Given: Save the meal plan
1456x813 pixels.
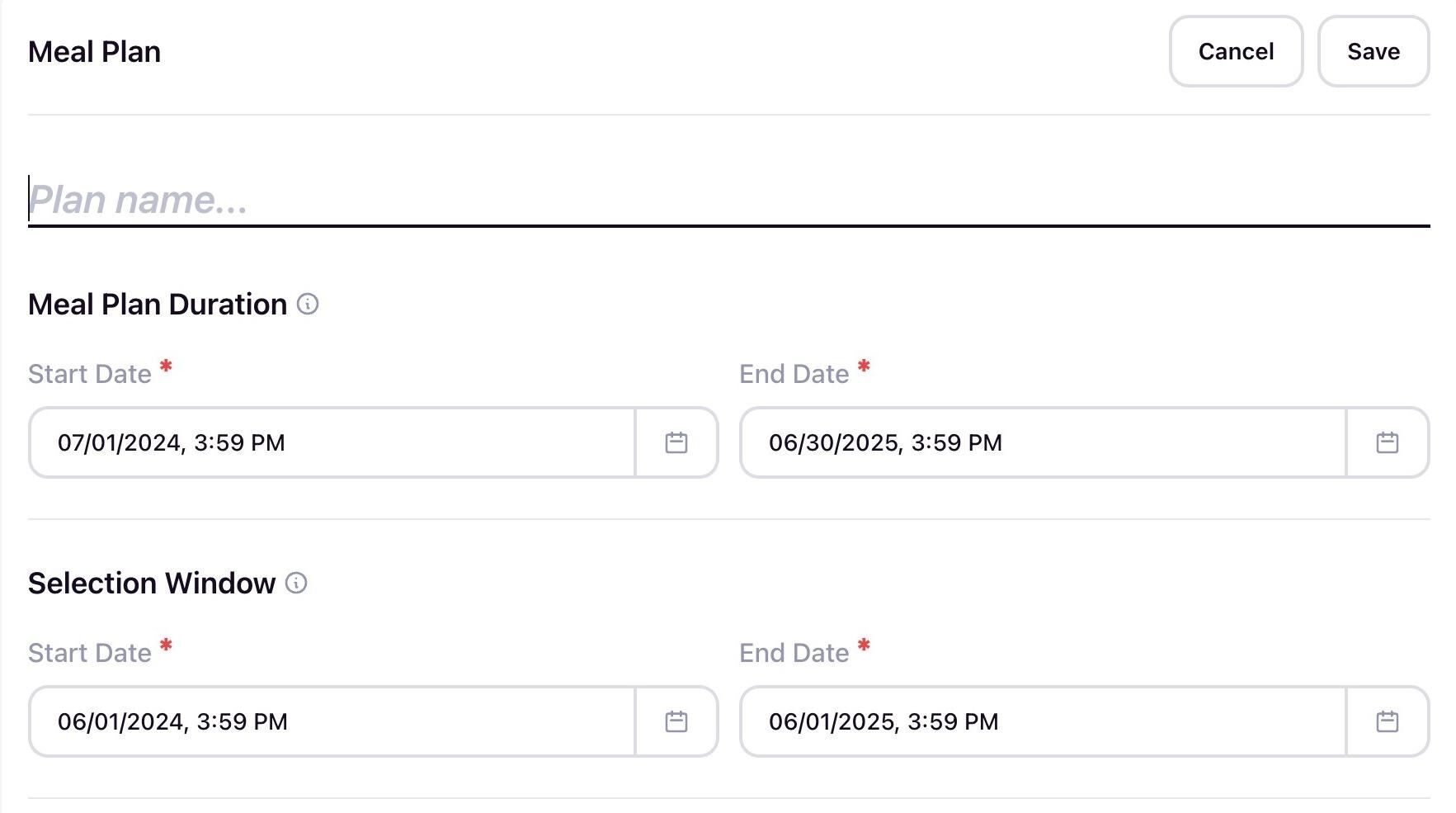Looking at the screenshot, I should point(1373,51).
